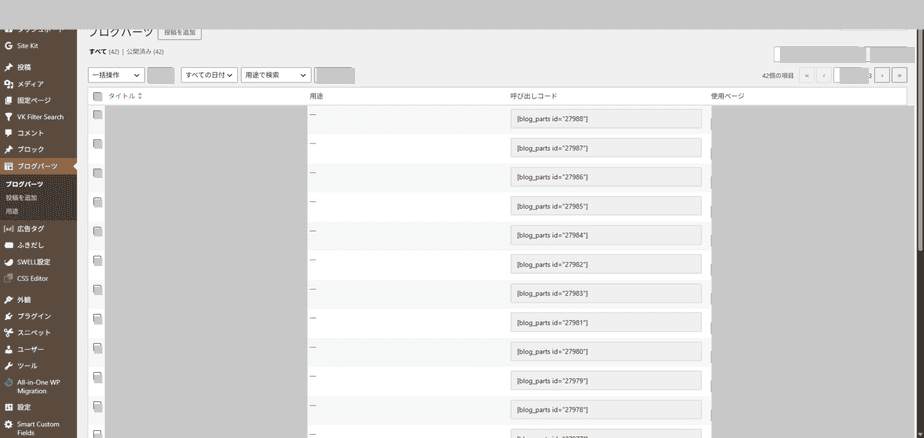Click the pin icon beside 投稿
This screenshot has height=438, width=924.
8,67
